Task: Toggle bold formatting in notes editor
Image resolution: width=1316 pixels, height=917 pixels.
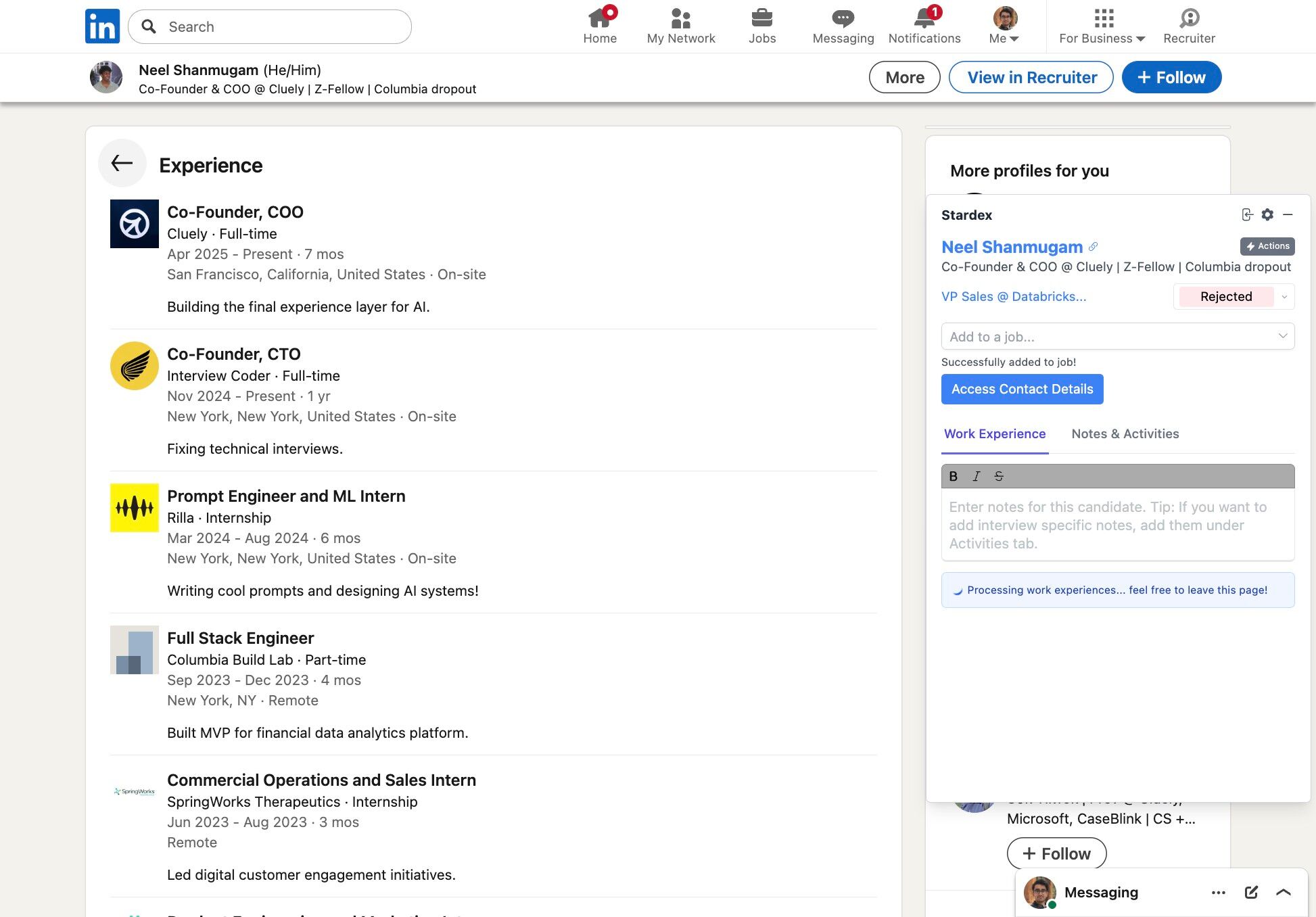Action: (953, 476)
